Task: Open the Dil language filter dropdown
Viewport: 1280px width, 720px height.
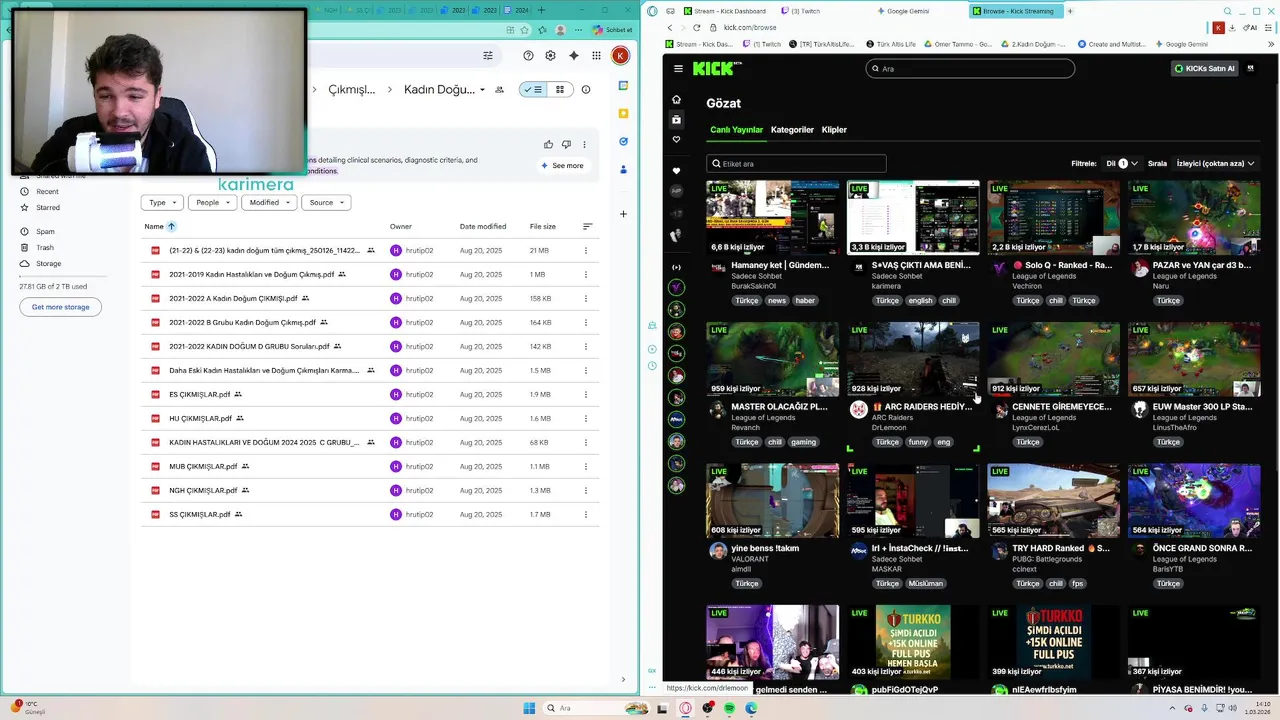Action: pos(1121,163)
